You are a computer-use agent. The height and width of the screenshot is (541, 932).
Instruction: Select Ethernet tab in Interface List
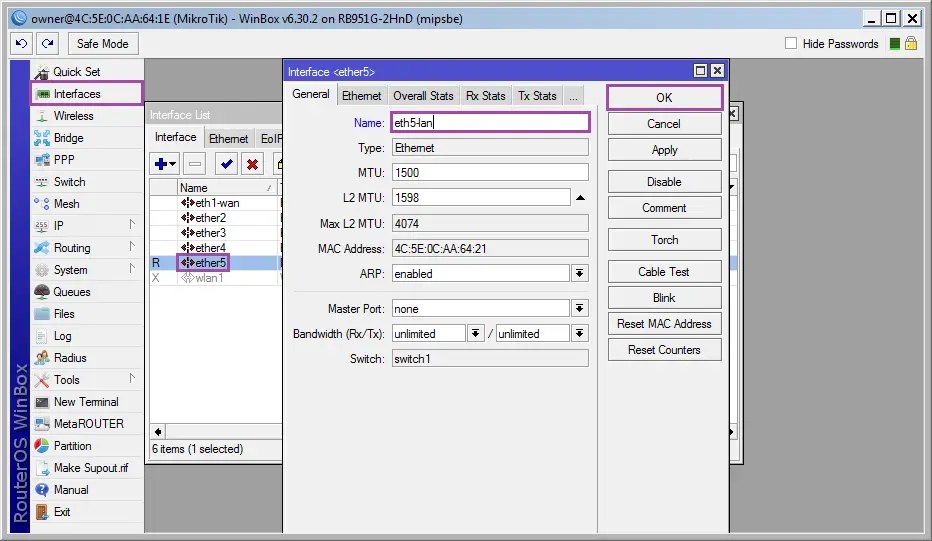click(229, 139)
